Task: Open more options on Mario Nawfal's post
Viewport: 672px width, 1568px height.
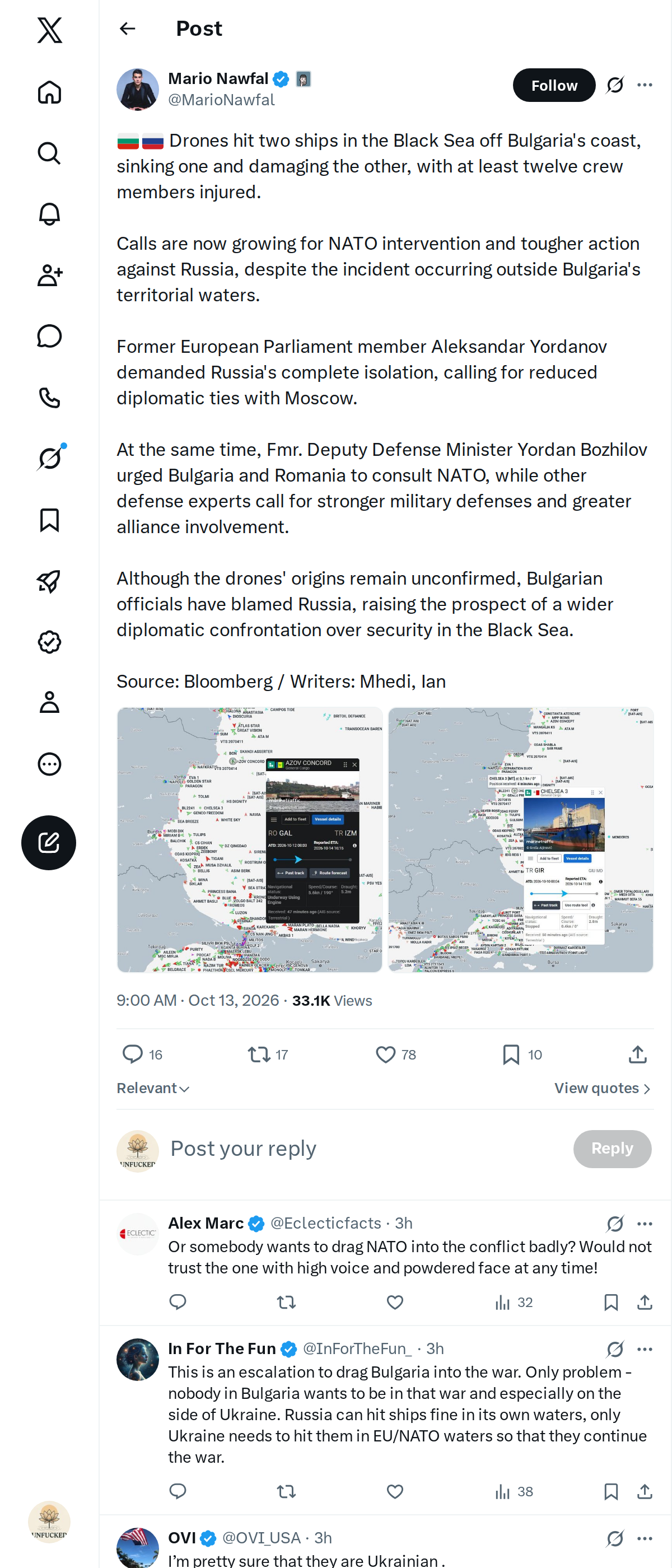Action: [645, 85]
